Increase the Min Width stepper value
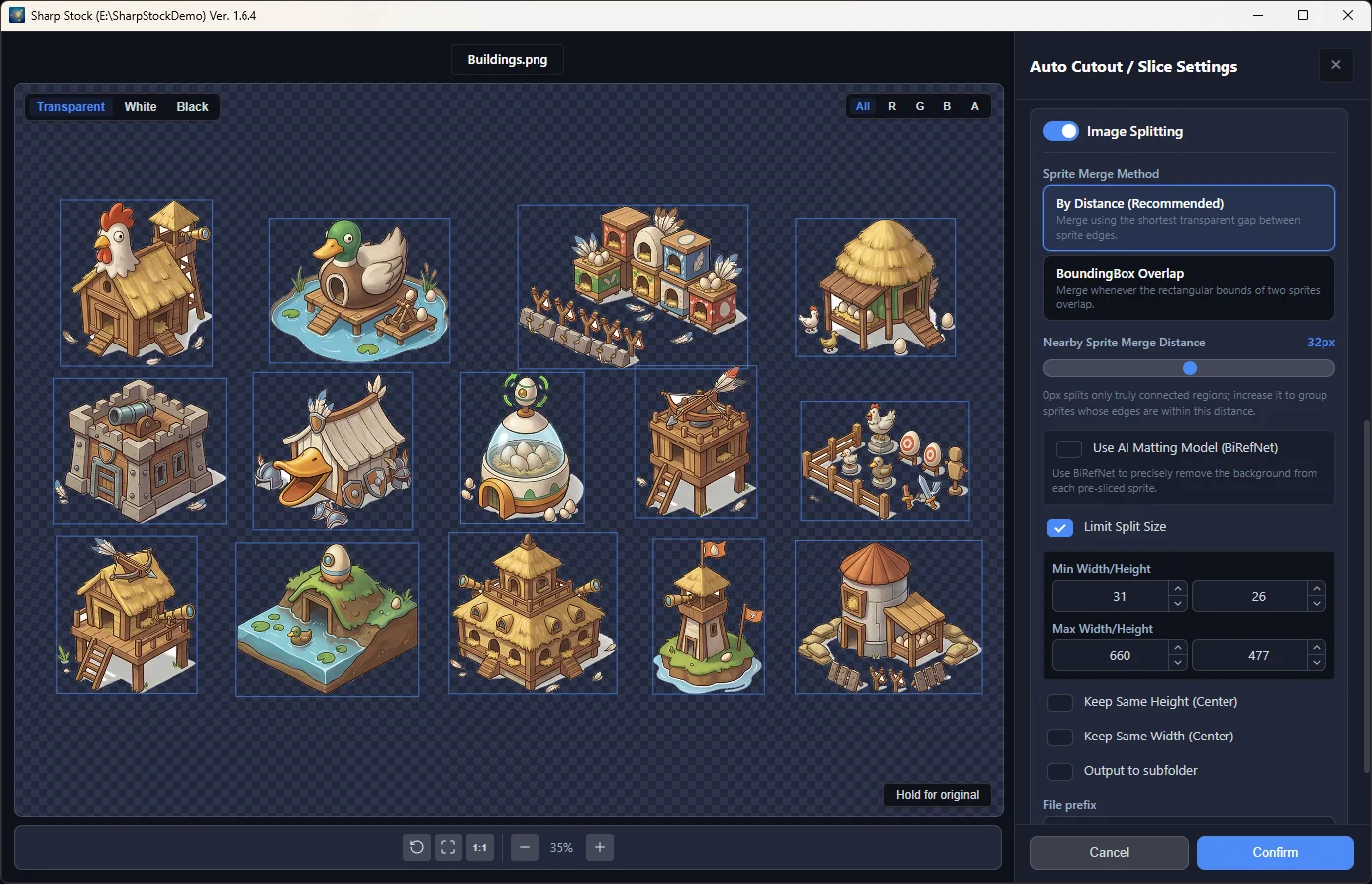The image size is (1372, 884). click(x=1178, y=589)
